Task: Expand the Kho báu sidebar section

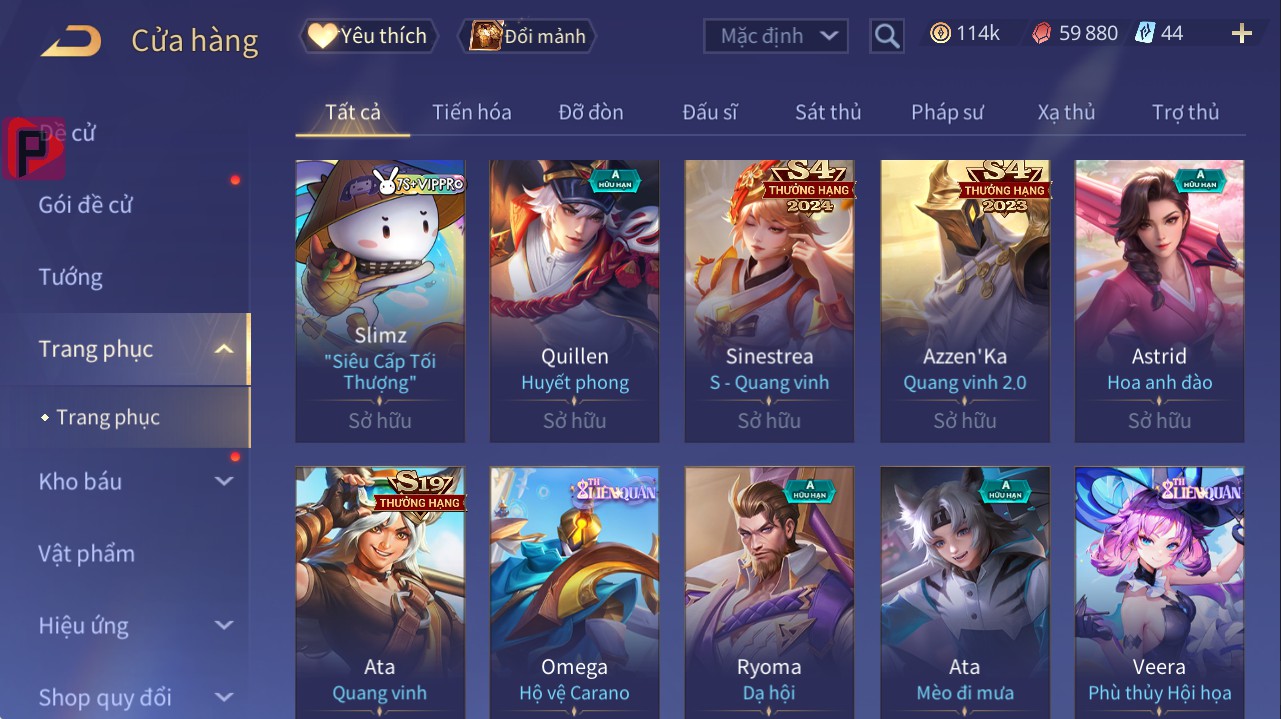Action: [x=224, y=481]
